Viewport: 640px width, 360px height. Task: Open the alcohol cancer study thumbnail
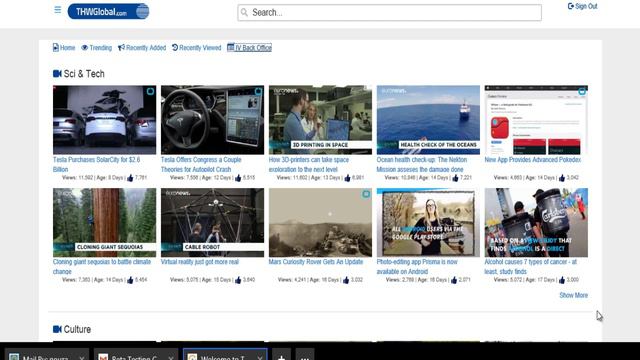pos(536,222)
